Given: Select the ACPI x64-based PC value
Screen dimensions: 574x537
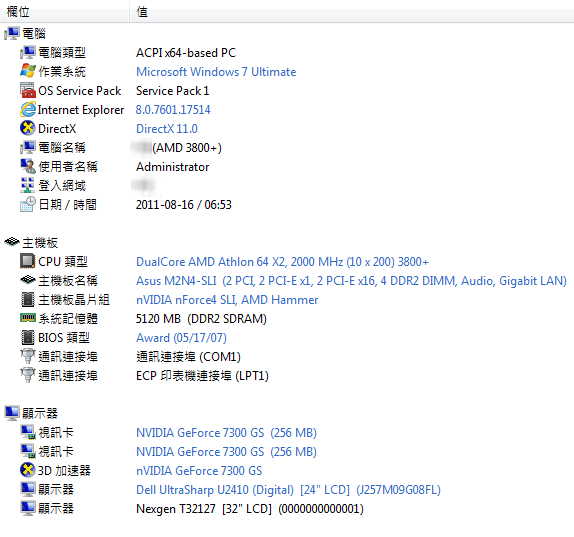Looking at the screenshot, I should [x=186, y=53].
